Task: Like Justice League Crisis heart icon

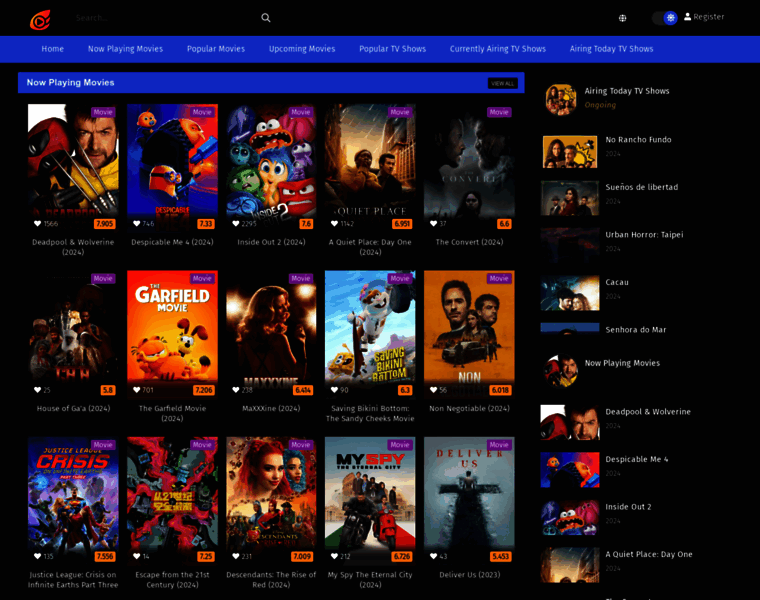Action: click(37, 556)
